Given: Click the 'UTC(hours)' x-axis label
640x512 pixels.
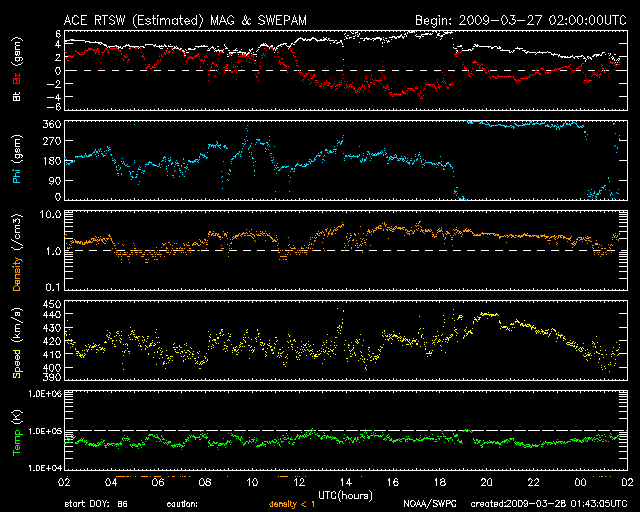Looking at the screenshot, I should coord(346,496).
